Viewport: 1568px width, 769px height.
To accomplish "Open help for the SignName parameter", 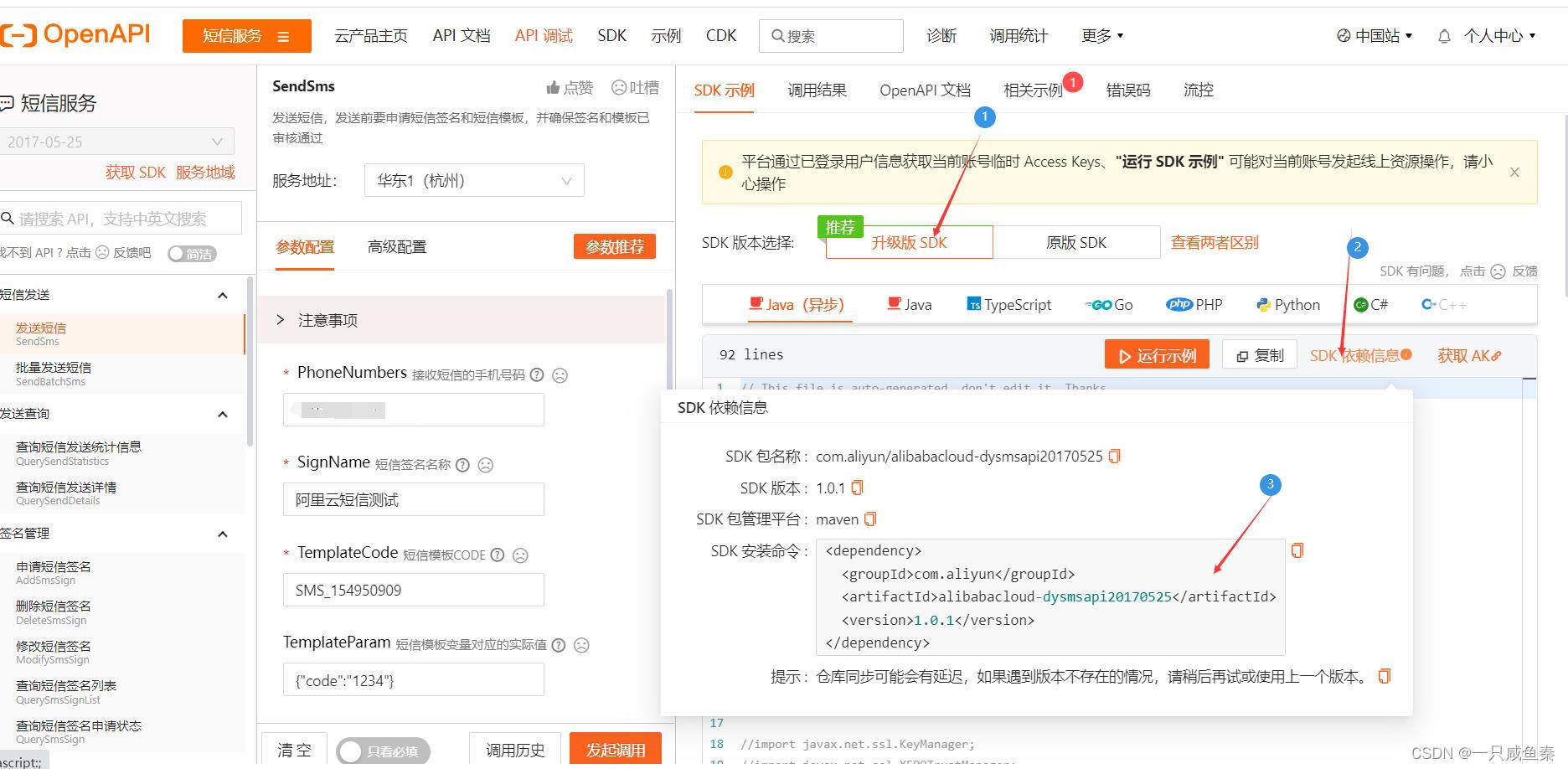I will click(x=462, y=465).
